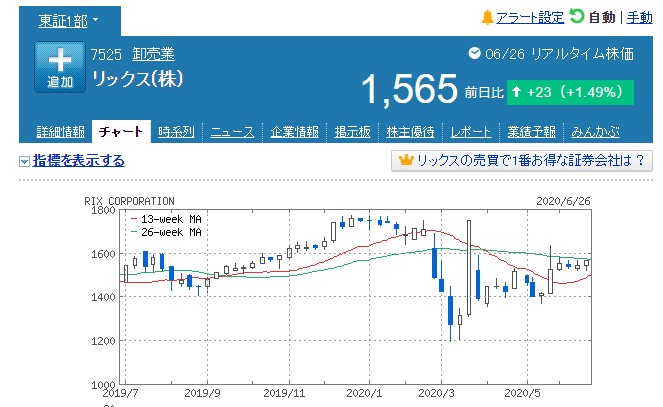Switch to 手動 refresh mode
Screen dimensions: 663x407
[x=639, y=18]
